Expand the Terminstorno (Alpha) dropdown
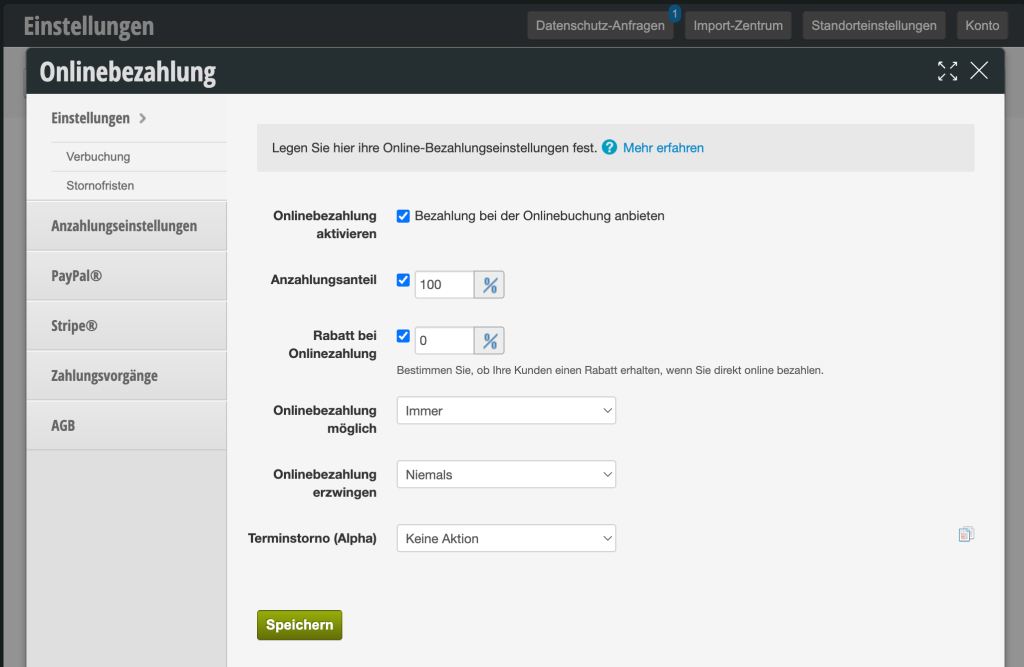The image size is (1024, 667). click(506, 539)
